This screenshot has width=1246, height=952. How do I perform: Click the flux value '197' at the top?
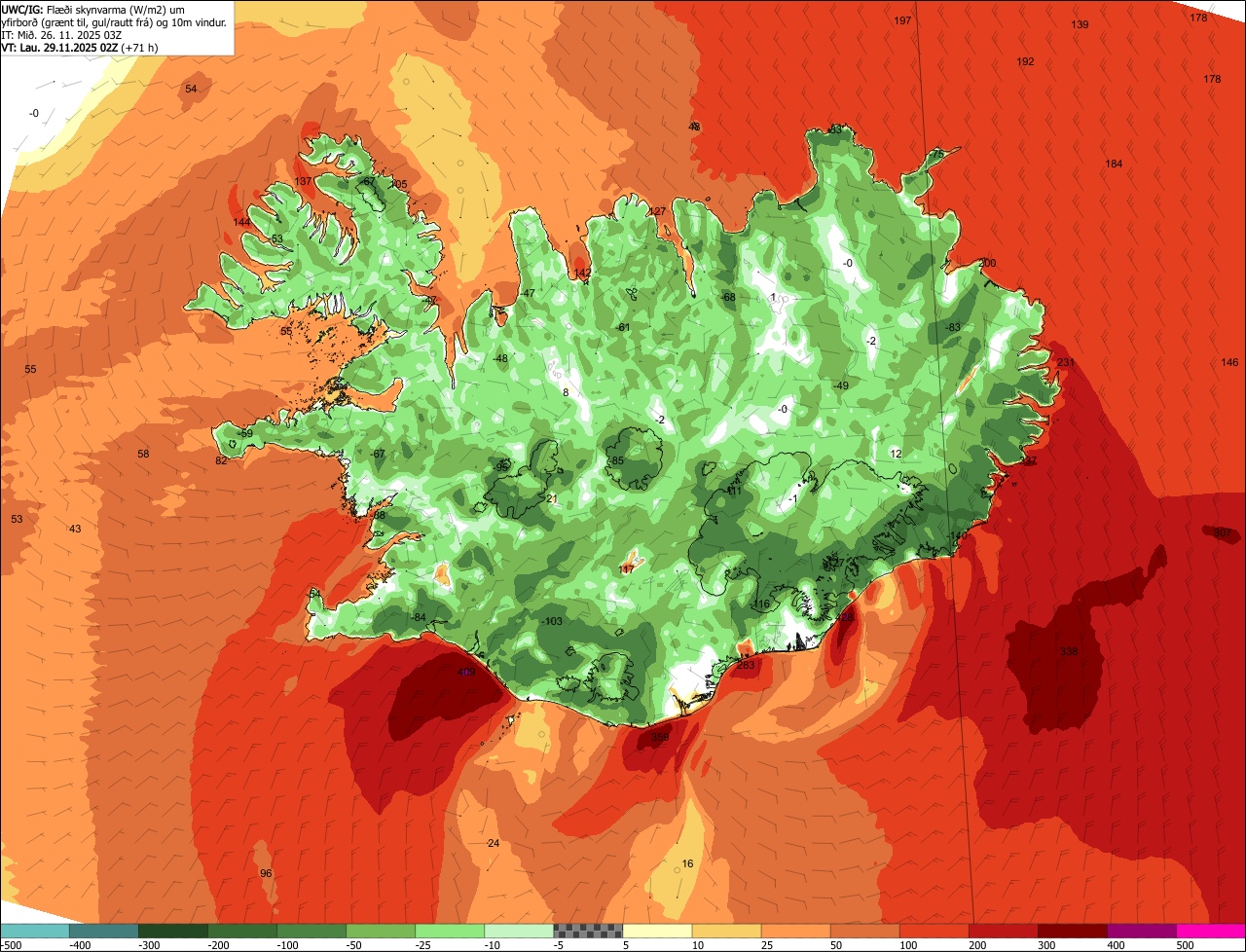[x=902, y=21]
